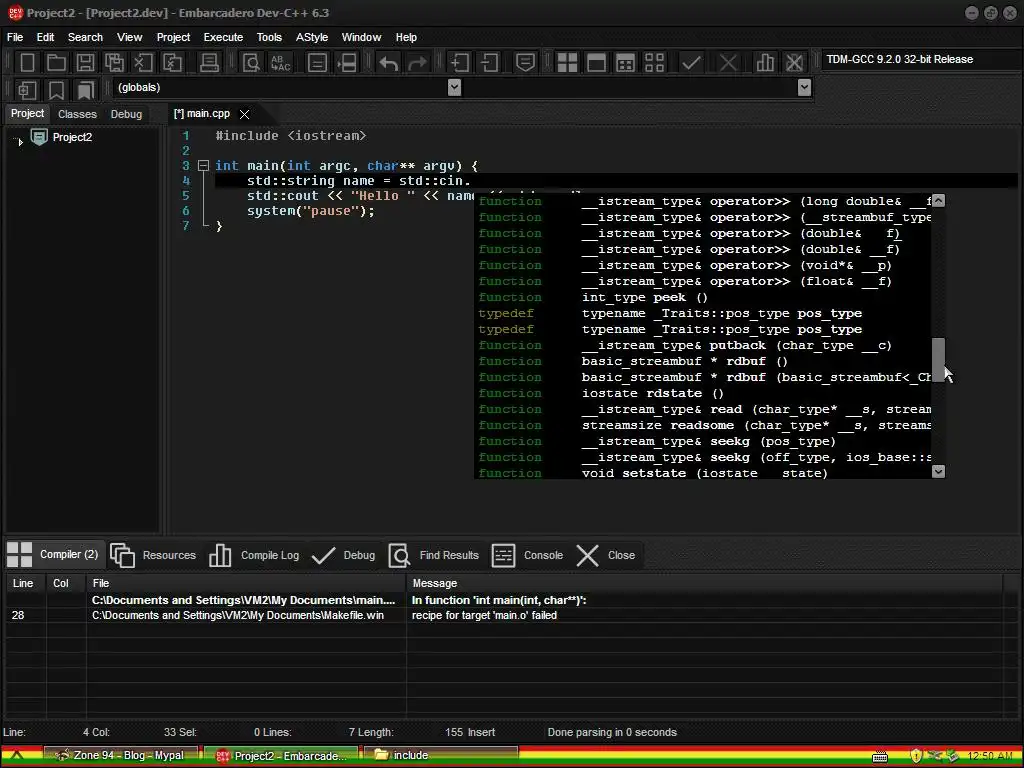Open the Help menu
This screenshot has height=768, width=1024.
click(x=406, y=37)
